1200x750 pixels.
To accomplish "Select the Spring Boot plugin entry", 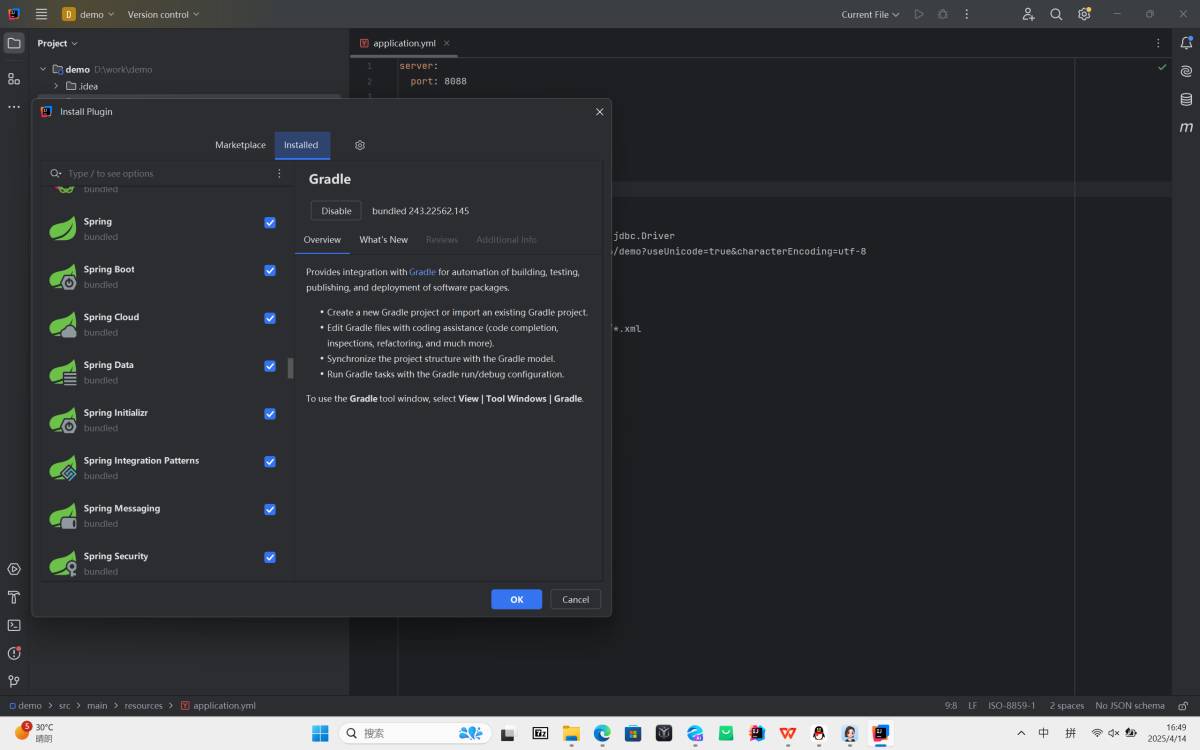I will click(165, 277).
